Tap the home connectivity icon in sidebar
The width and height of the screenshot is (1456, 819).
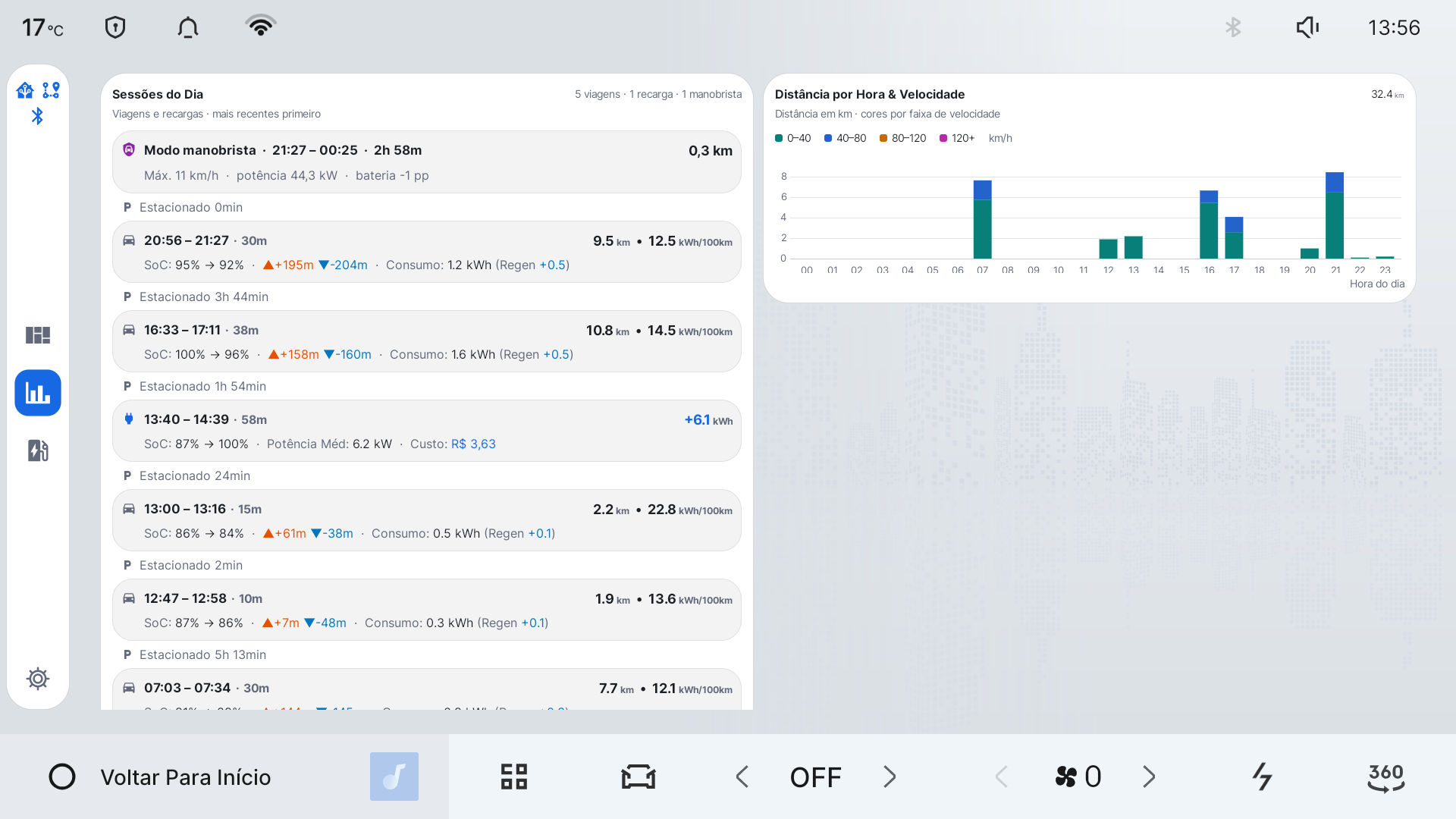tap(25, 90)
